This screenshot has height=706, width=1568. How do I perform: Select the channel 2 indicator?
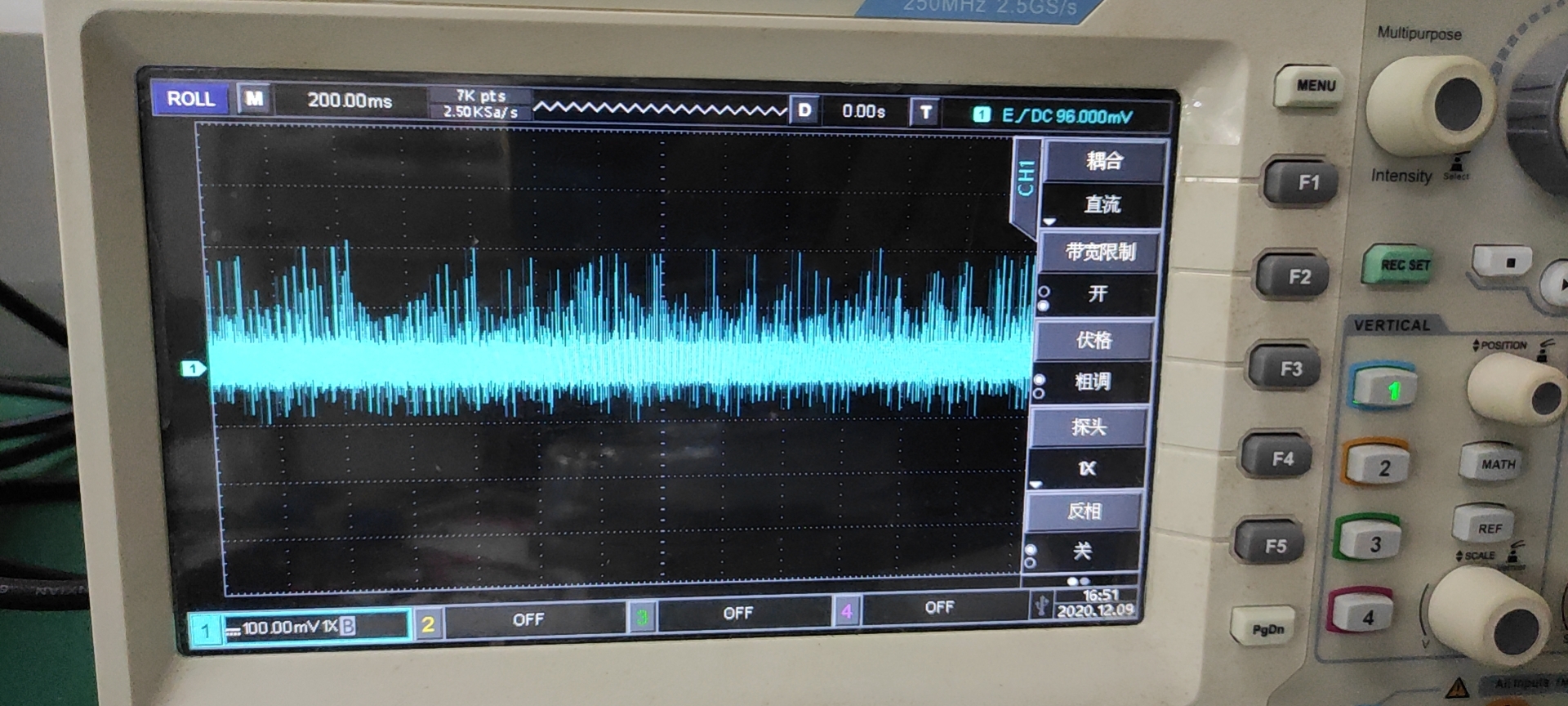point(428,625)
